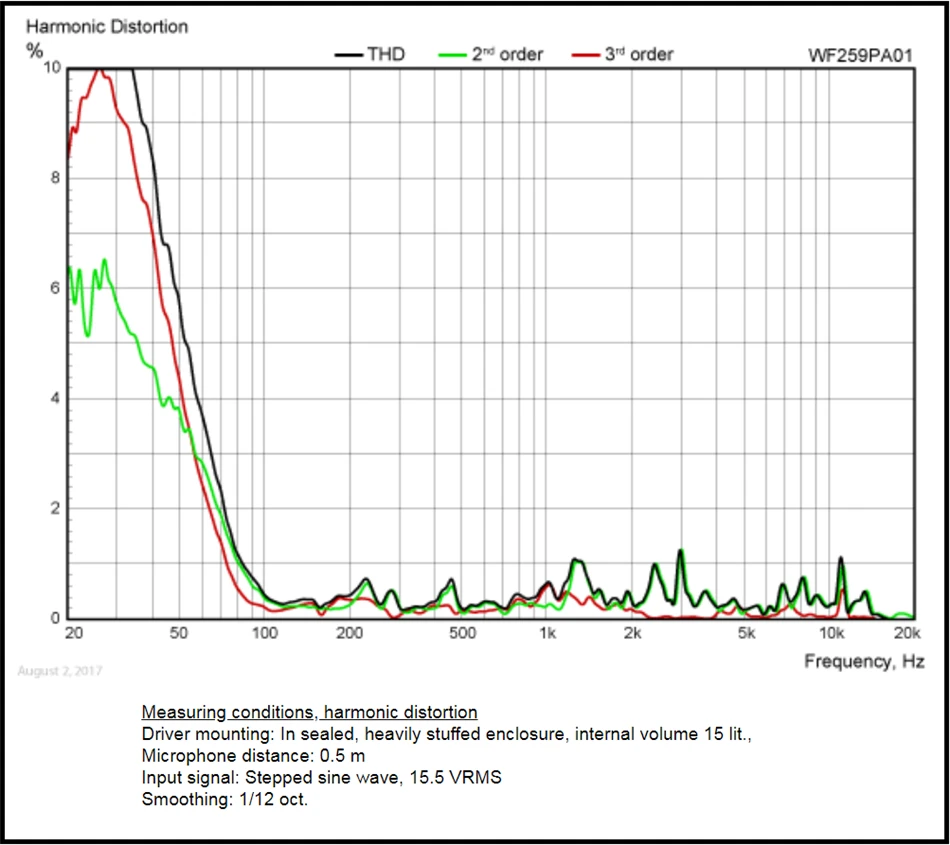Select the THD legend entry
Viewport: 950px width, 845px height.
tap(370, 55)
